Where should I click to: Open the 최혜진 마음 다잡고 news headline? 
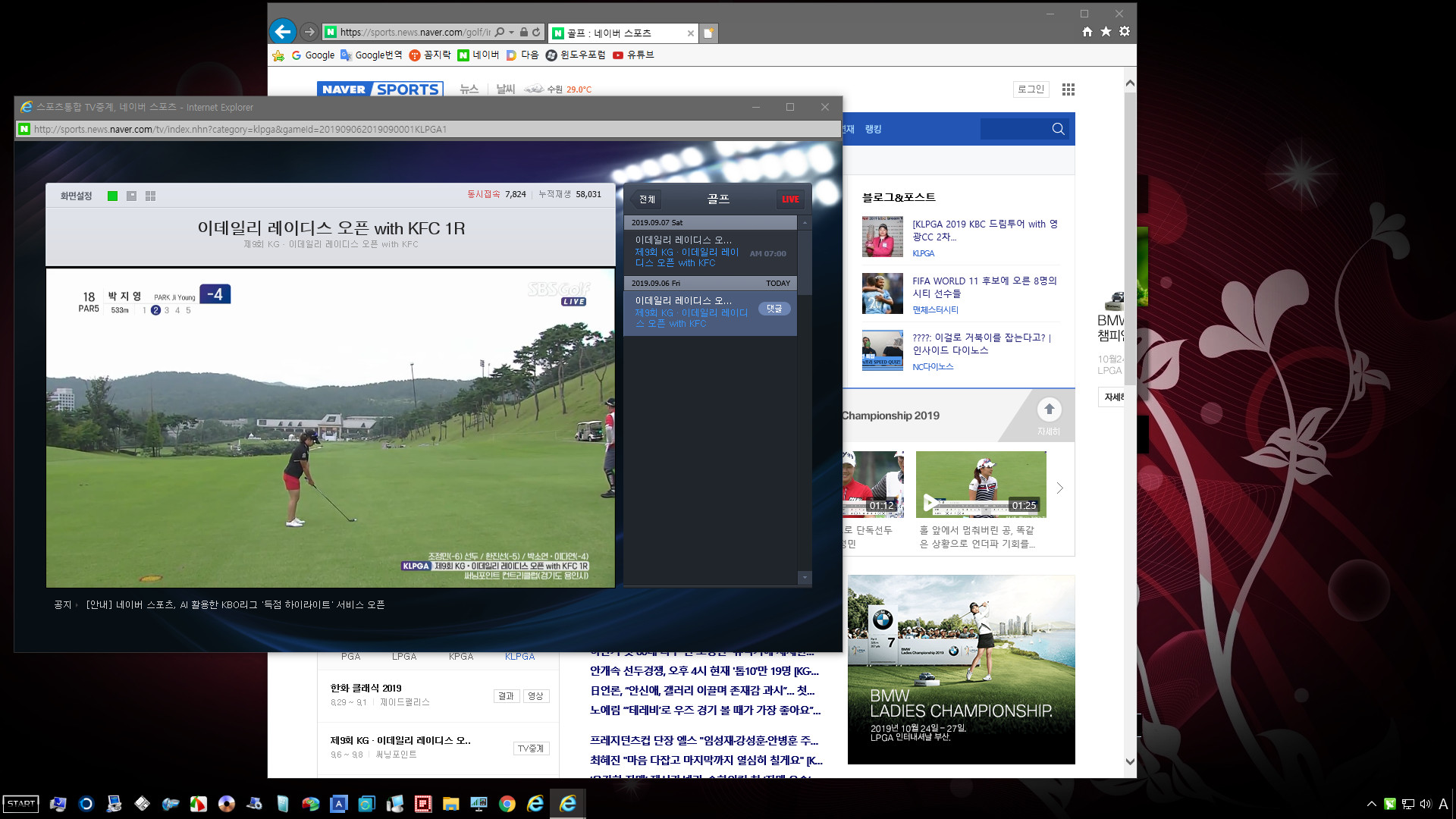pyautogui.click(x=706, y=761)
